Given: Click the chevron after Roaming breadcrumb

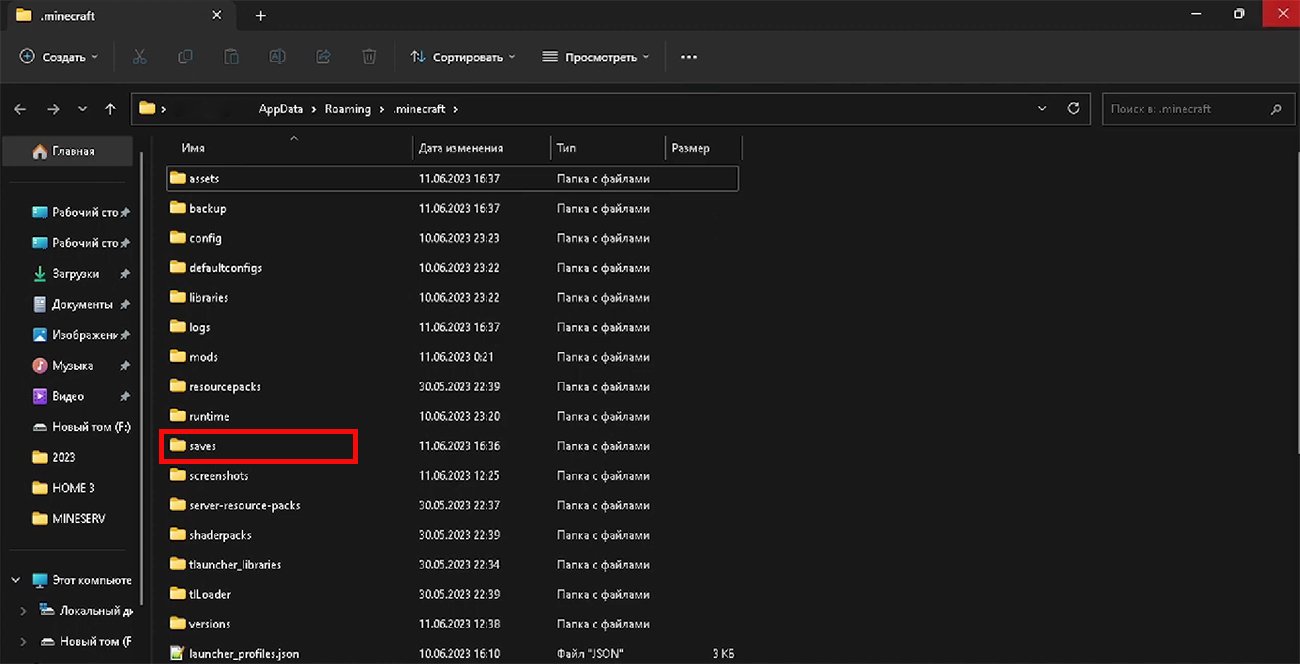Looking at the screenshot, I should point(381,109).
